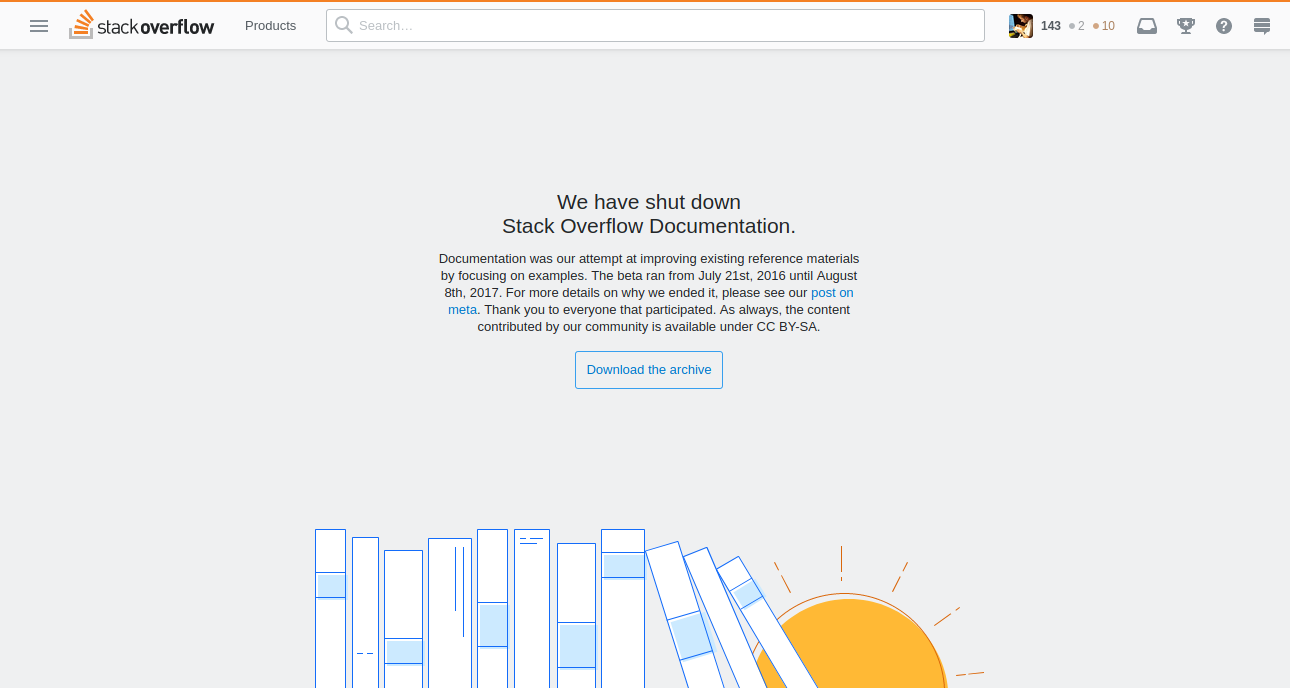This screenshot has height=688, width=1290.
Task: Open the site switcher icon
Action: point(1262,26)
